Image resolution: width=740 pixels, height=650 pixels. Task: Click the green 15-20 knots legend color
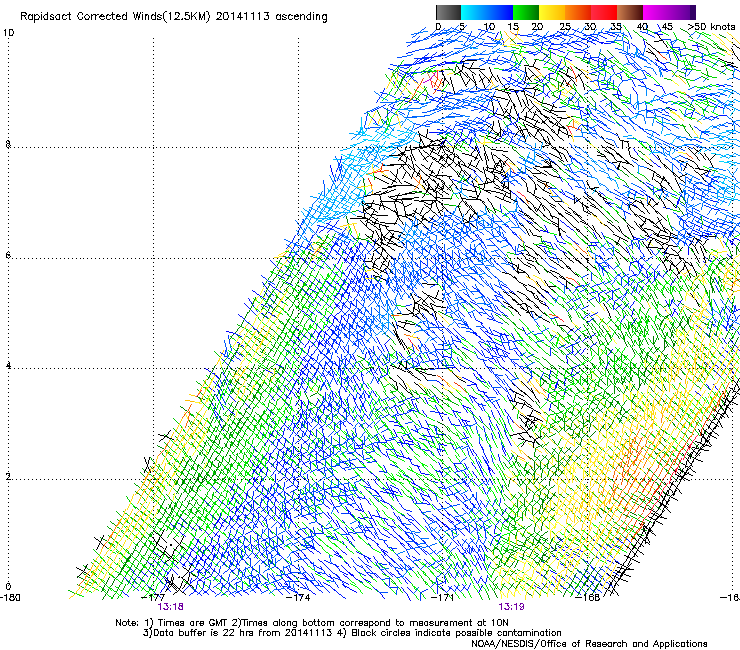(526, 12)
